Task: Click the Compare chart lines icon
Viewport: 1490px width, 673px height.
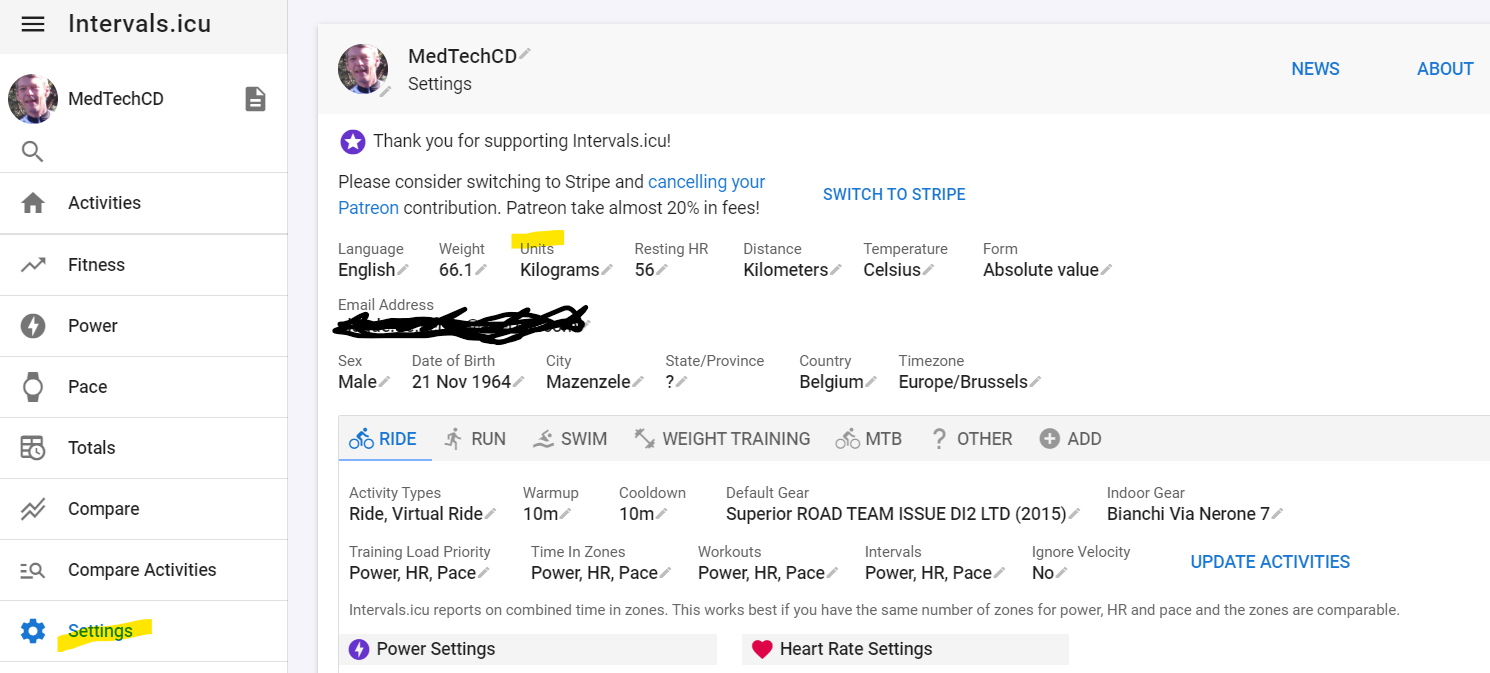Action: [x=33, y=509]
